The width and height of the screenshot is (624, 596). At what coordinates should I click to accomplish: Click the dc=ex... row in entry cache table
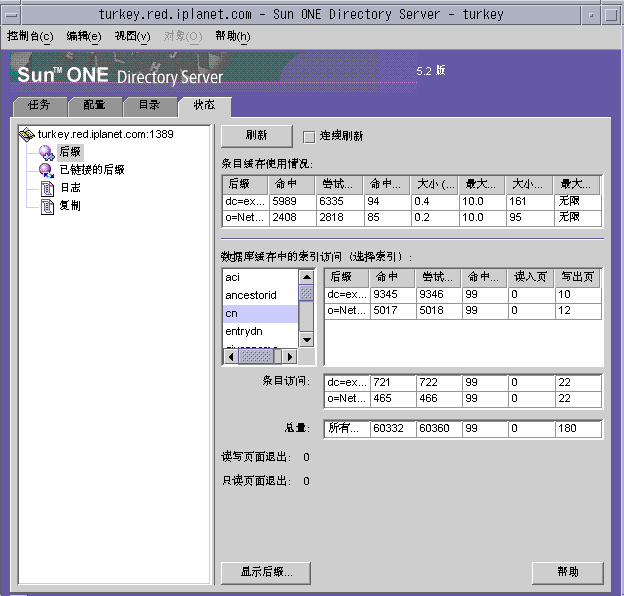pyautogui.click(x=411, y=202)
